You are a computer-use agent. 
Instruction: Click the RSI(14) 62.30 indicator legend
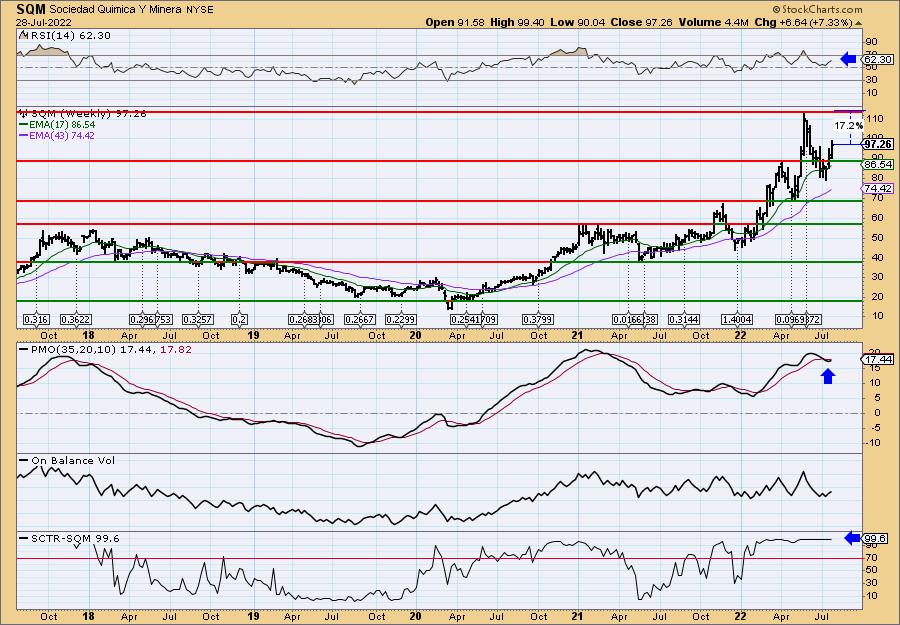(x=64, y=36)
